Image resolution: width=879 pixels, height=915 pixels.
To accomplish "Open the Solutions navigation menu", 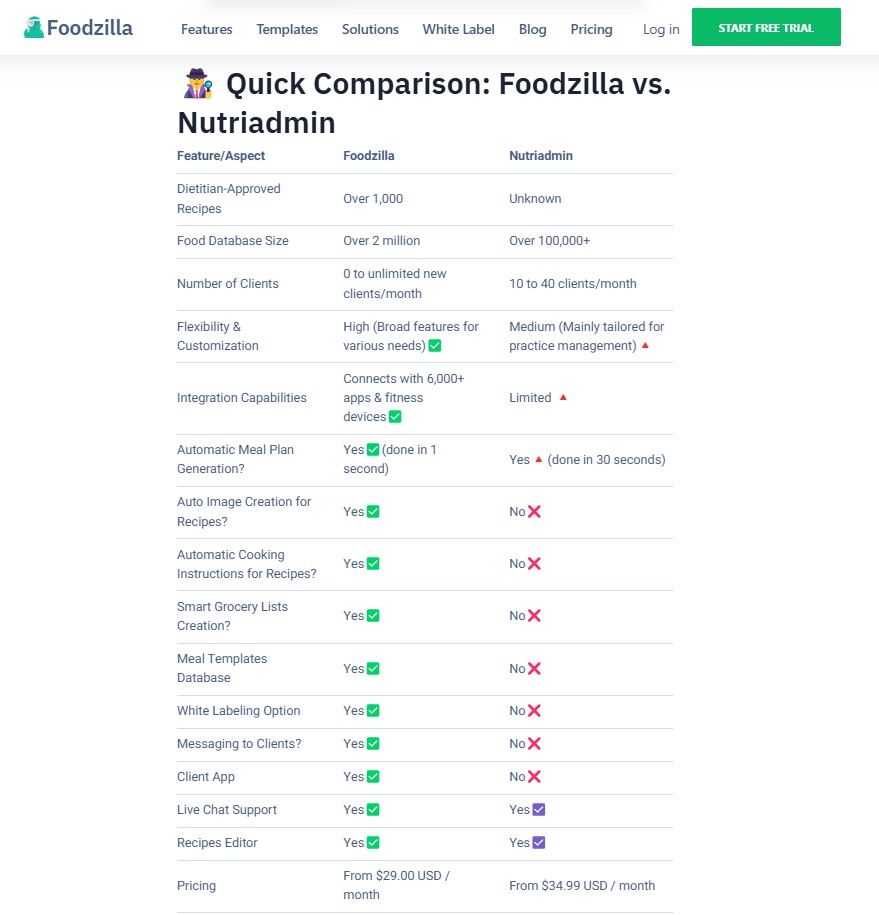I will click(370, 29).
